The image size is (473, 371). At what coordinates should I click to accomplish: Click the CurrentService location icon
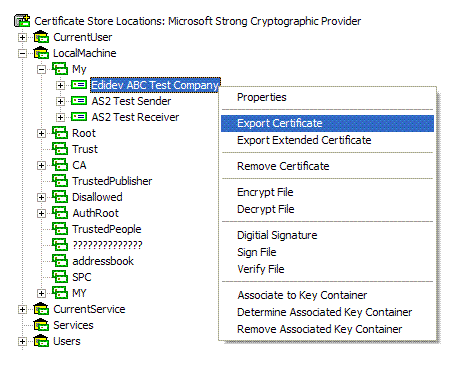coord(41,309)
